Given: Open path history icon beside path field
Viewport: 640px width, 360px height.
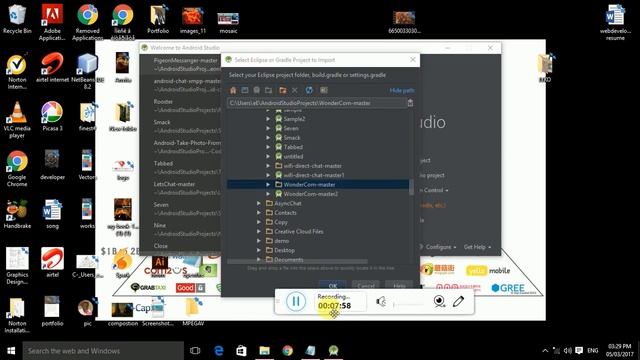Looking at the screenshot, I should point(410,103).
